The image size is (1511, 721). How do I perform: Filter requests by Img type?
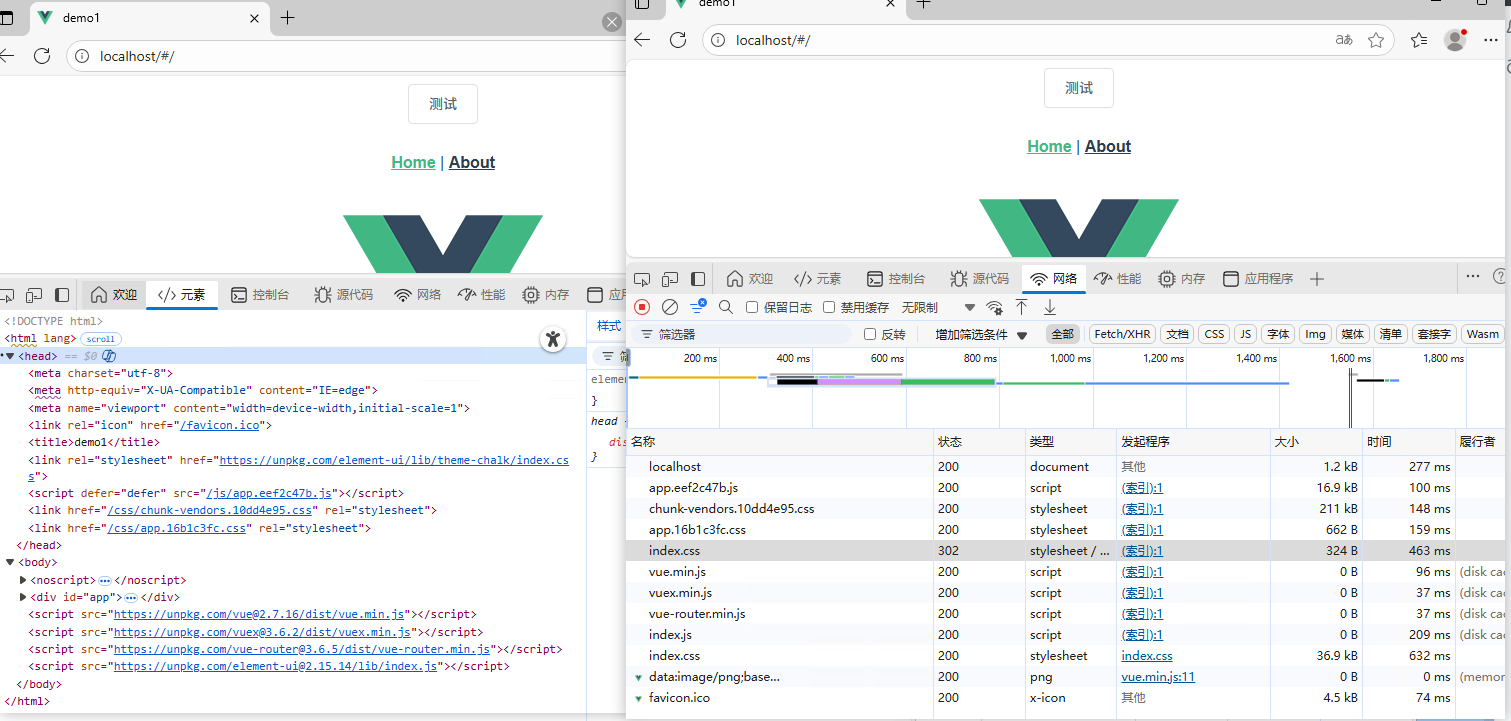click(x=1315, y=334)
